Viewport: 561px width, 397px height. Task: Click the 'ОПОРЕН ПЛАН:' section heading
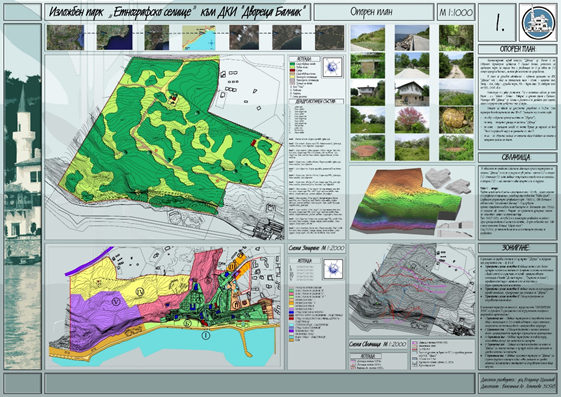pyautogui.click(x=517, y=49)
